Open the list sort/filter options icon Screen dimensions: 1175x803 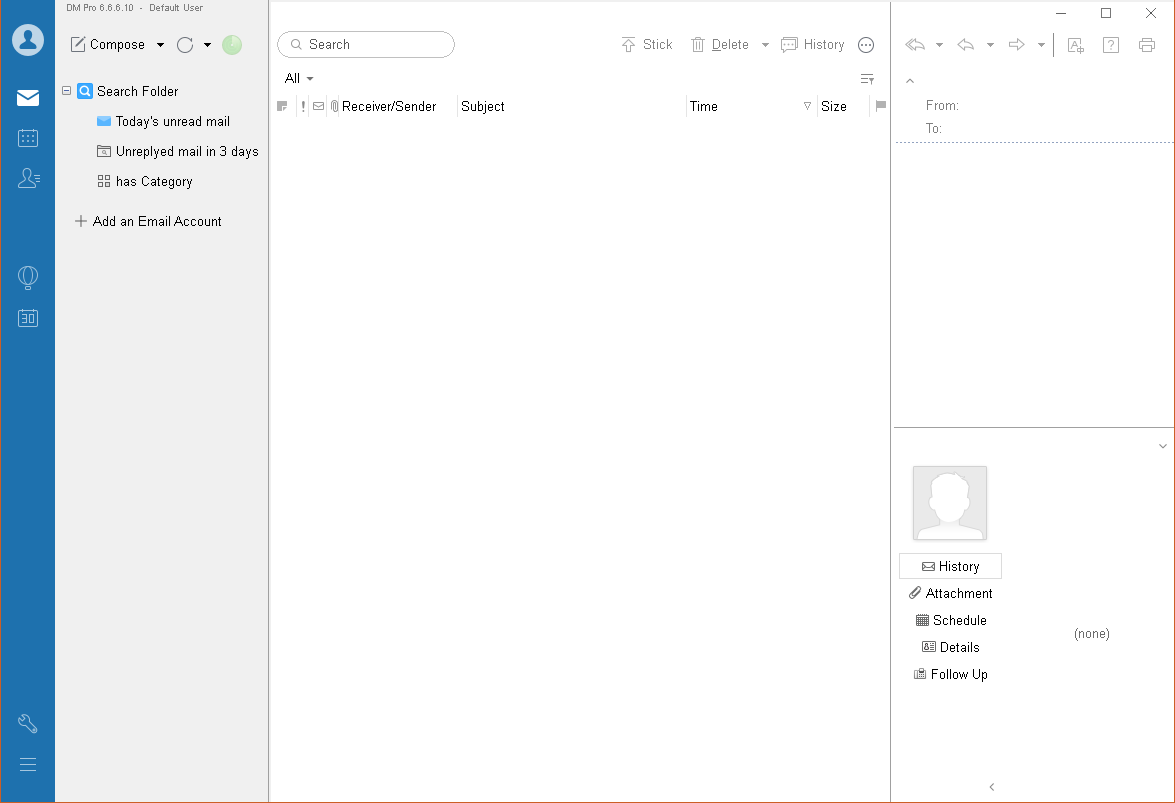867,79
